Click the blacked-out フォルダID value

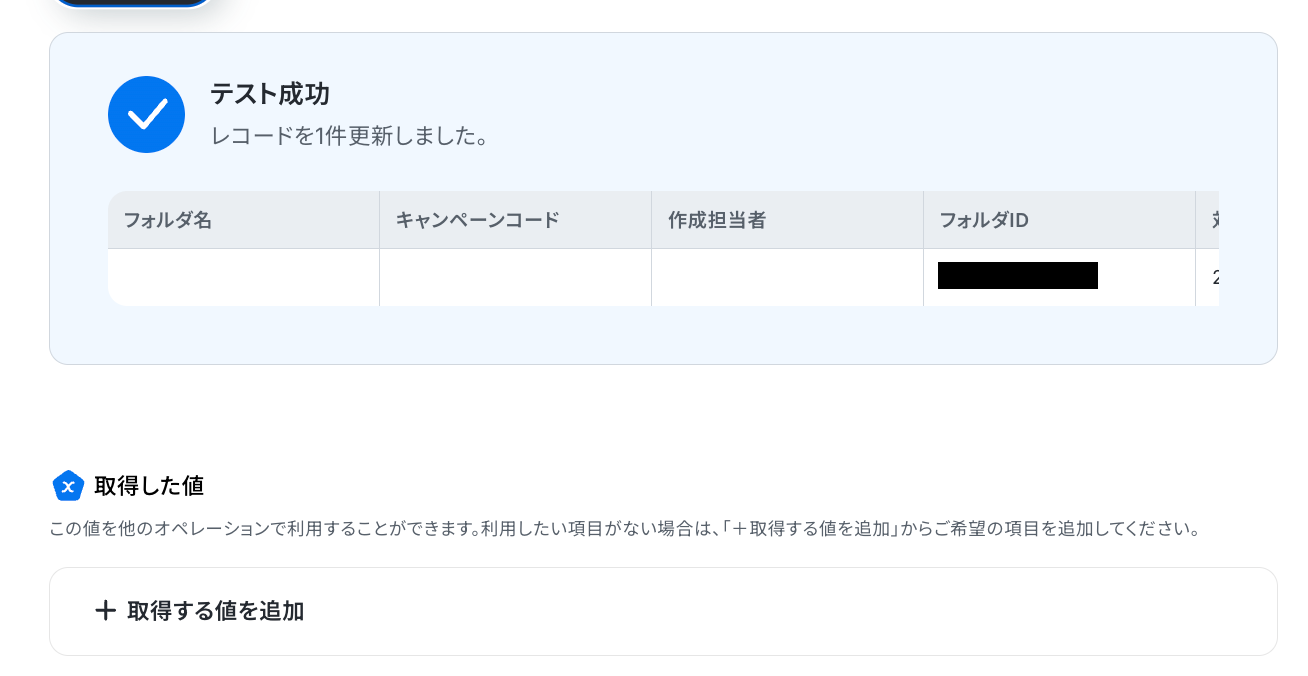point(1018,276)
